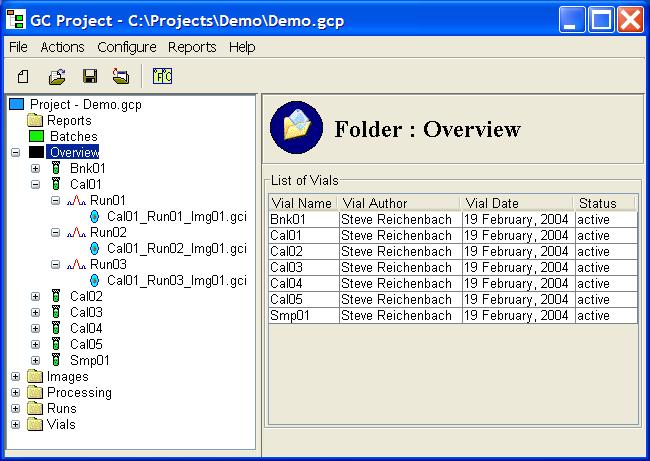Expand the Processing folder node
This screenshot has height=461, width=650.
(x=15, y=393)
